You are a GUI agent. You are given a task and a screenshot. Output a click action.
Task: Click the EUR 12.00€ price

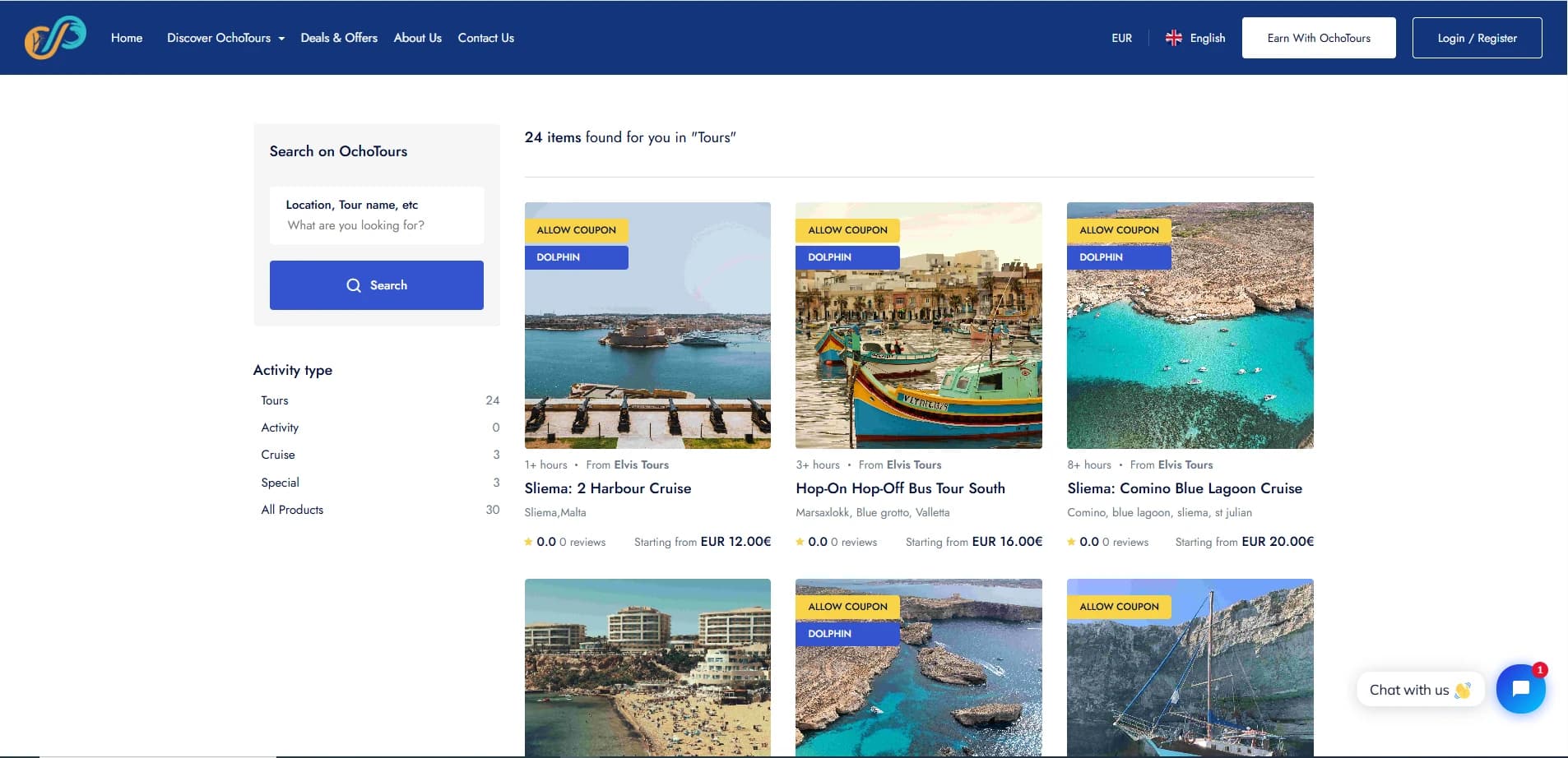pyautogui.click(x=735, y=542)
